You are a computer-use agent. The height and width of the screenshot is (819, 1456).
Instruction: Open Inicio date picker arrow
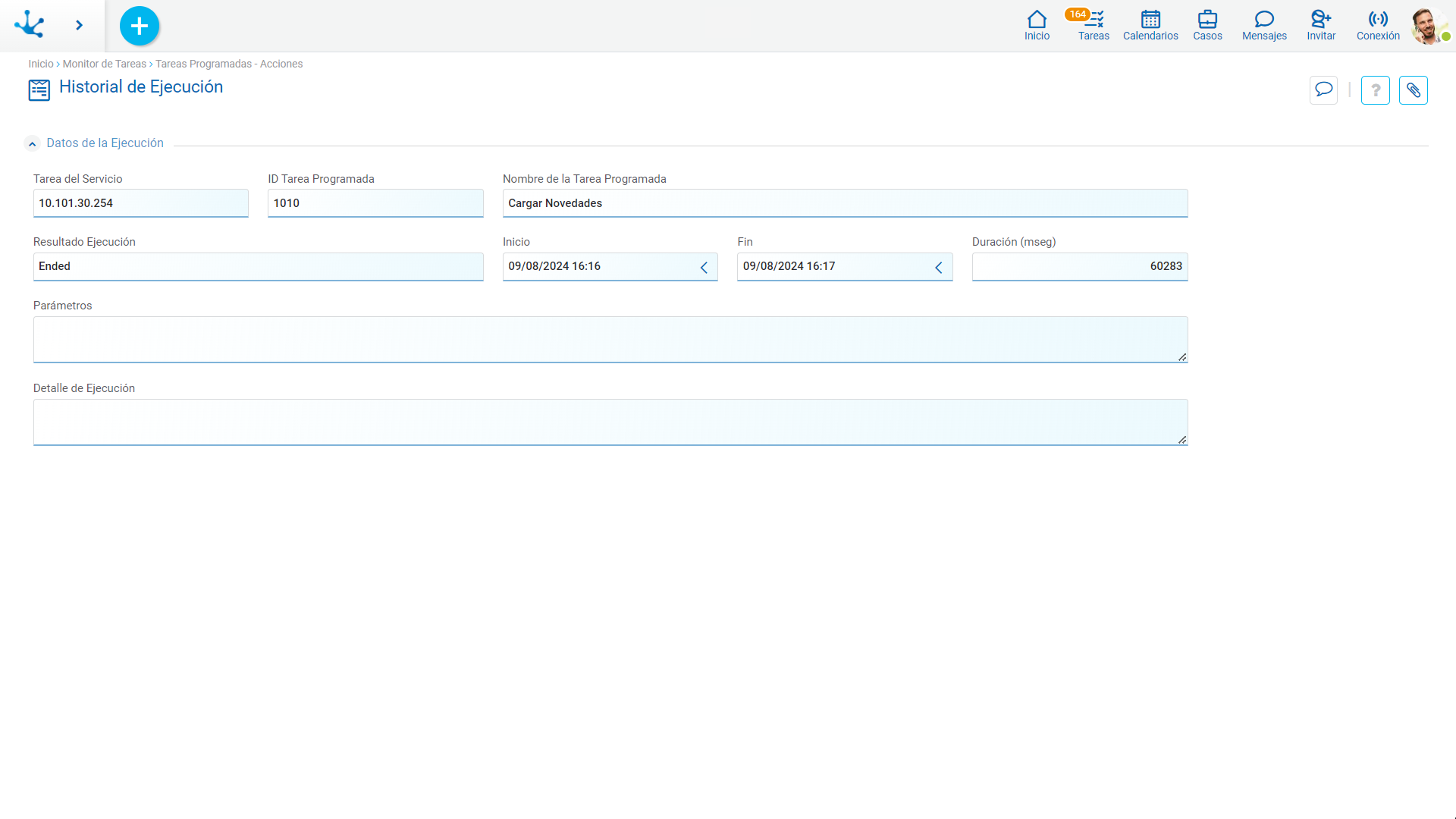coord(704,267)
